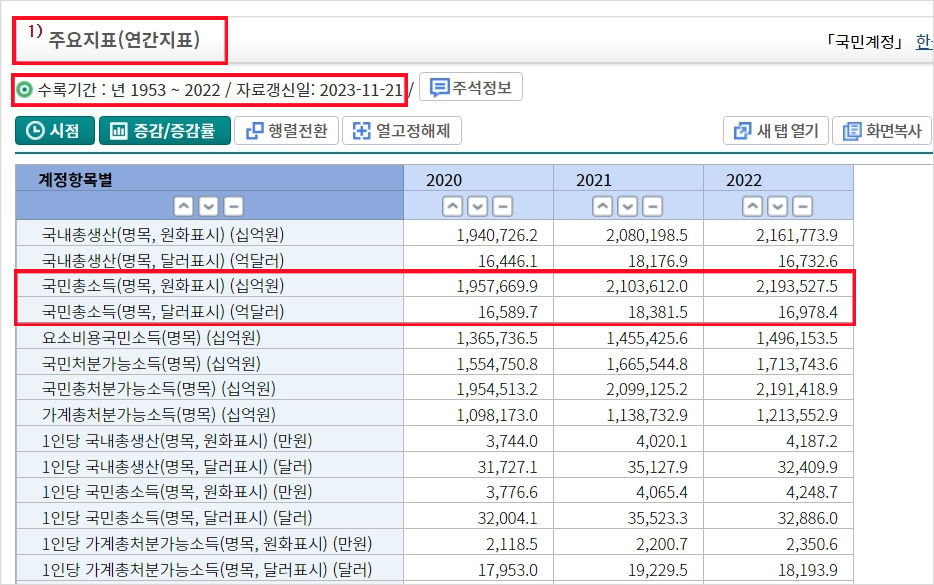The image size is (934, 585).
Task: Sort ascending using 2022 column up arrow
Action: point(753,207)
